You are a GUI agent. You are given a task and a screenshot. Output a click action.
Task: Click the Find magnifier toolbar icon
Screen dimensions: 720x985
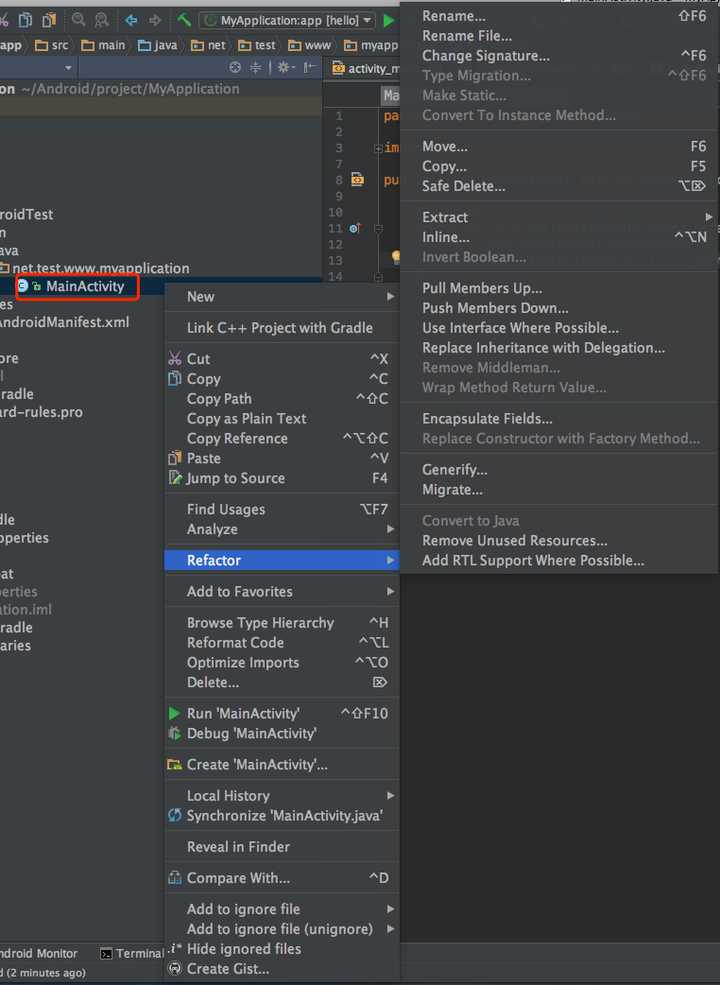point(79,19)
